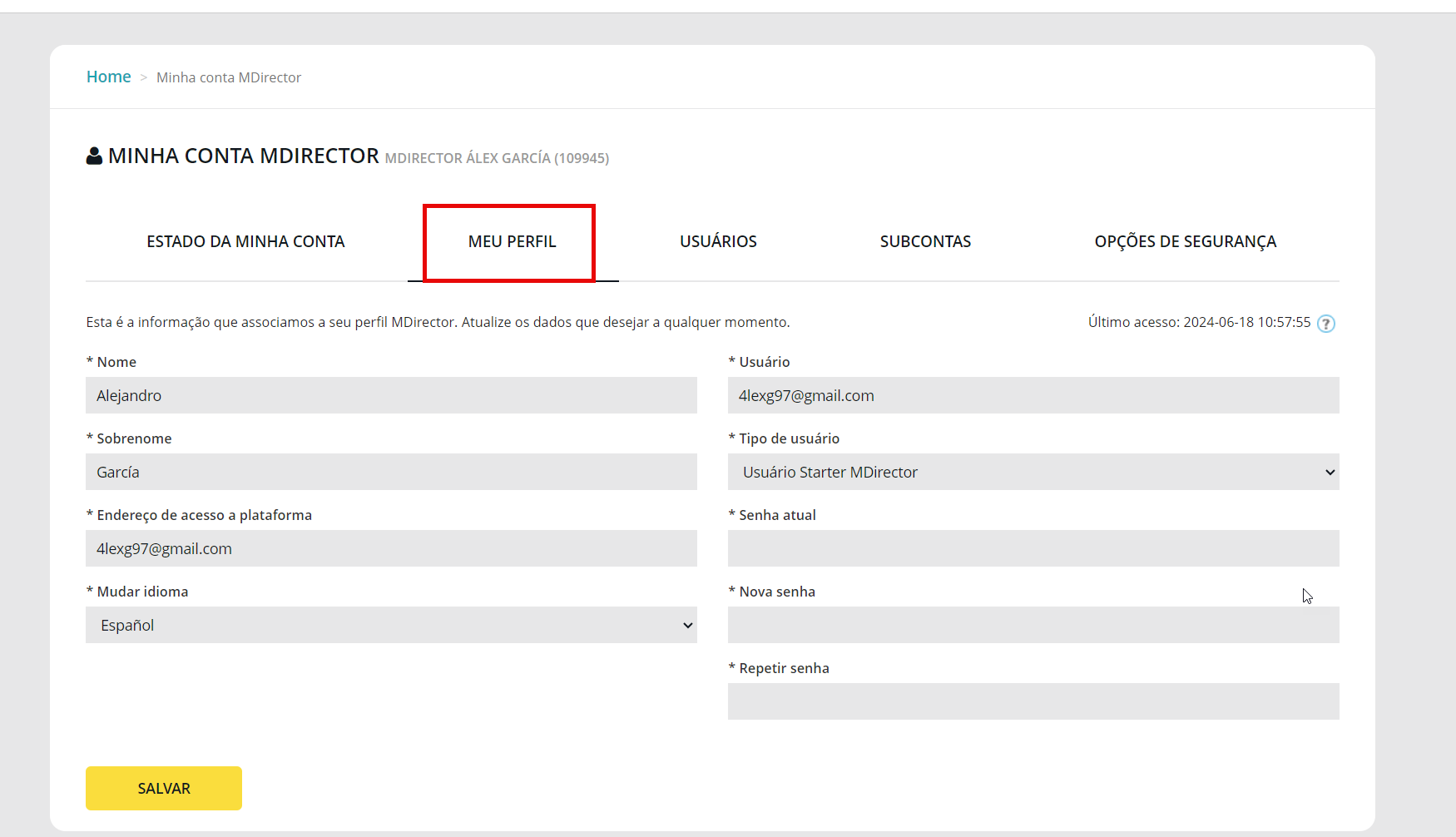1456x837 pixels.
Task: Focus the Senha atual password field
Action: (1033, 548)
